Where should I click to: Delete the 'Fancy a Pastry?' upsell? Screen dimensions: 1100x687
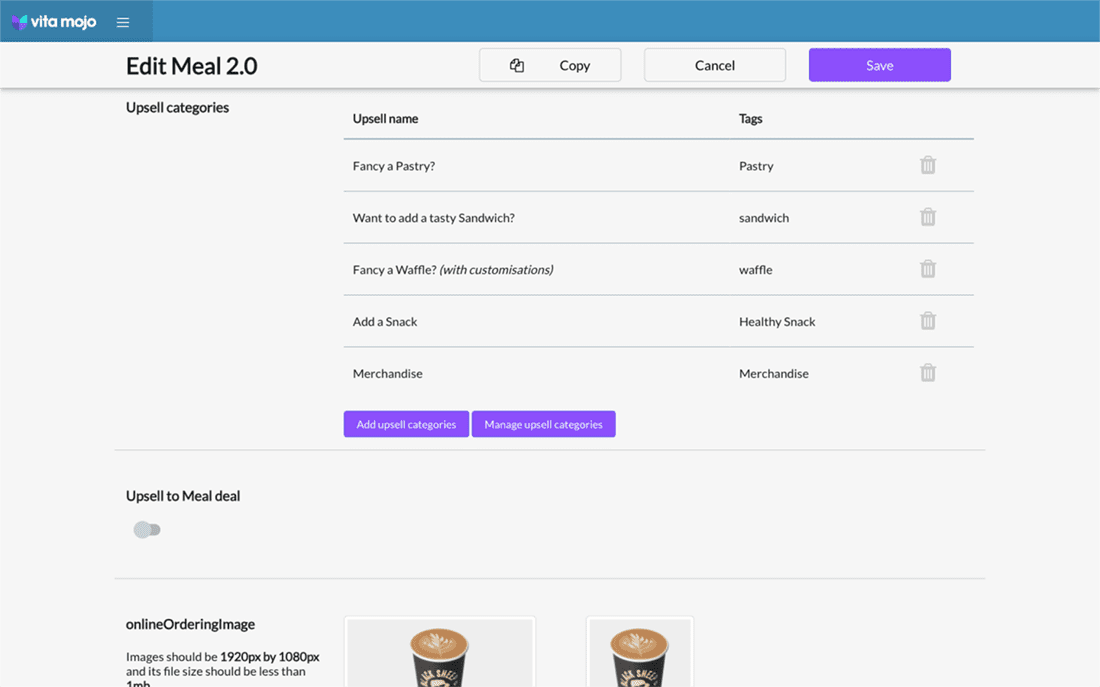[x=927, y=165]
